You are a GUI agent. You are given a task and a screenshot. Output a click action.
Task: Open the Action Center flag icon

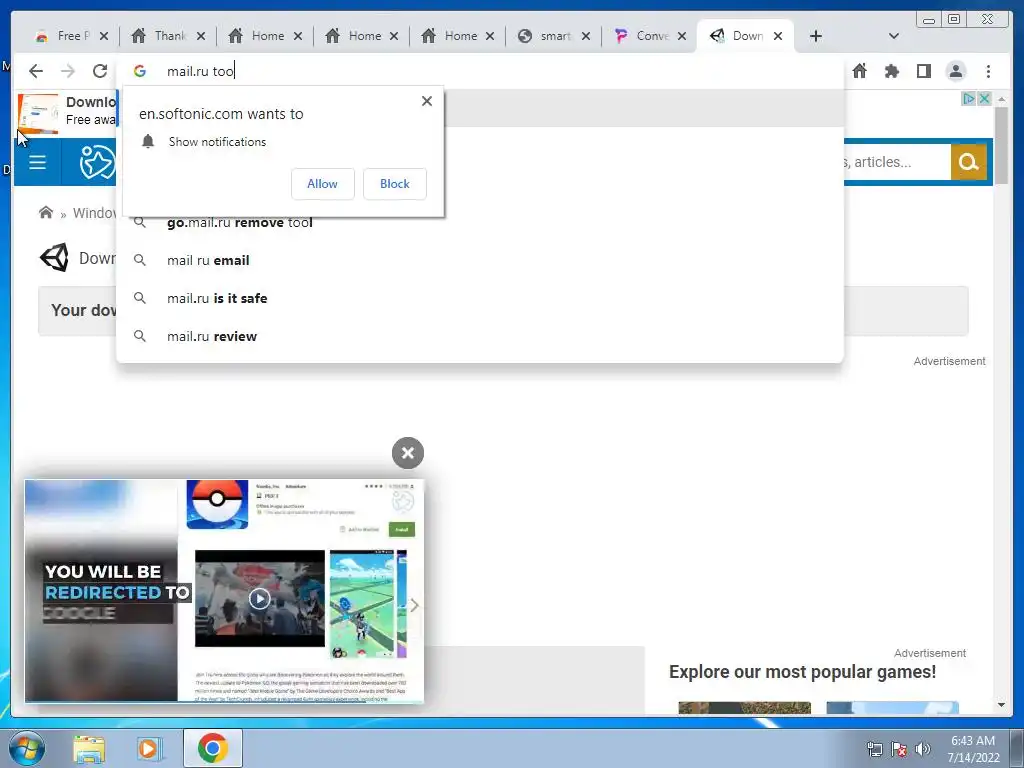click(899, 749)
